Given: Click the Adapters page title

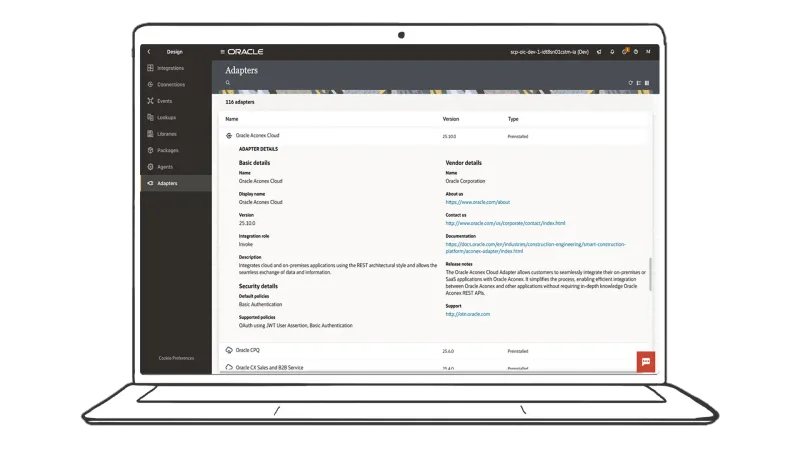Looking at the screenshot, I should (241, 70).
